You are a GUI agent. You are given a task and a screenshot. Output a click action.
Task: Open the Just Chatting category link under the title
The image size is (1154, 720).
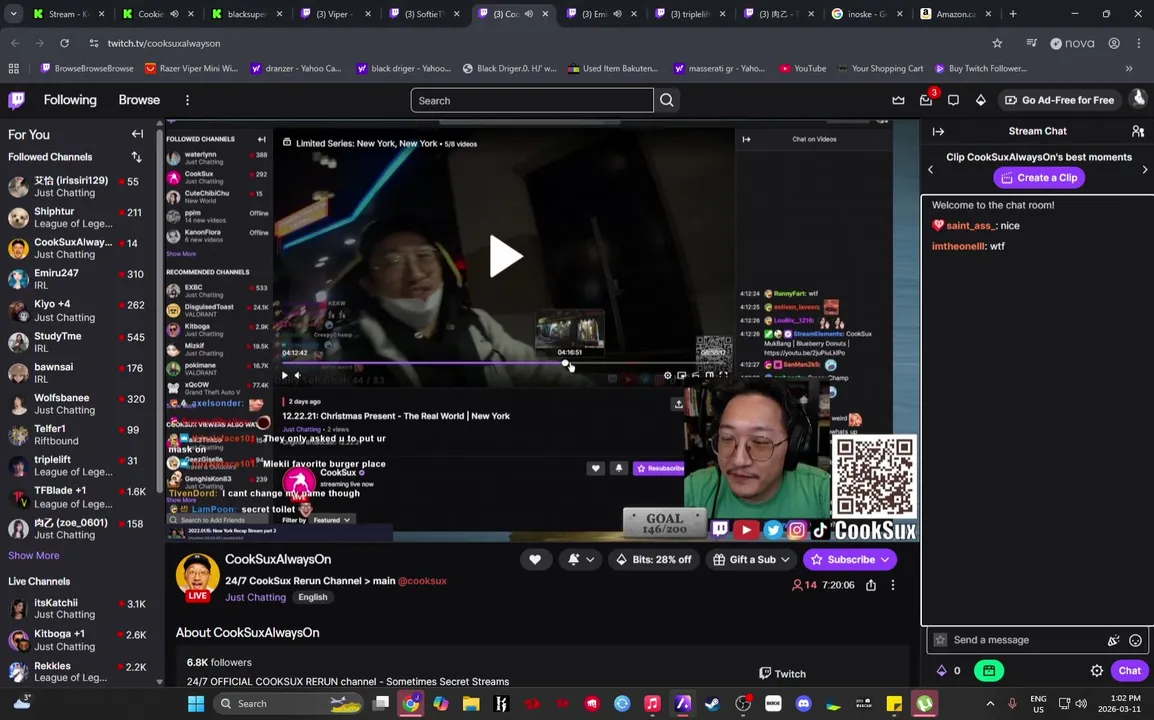point(255,597)
